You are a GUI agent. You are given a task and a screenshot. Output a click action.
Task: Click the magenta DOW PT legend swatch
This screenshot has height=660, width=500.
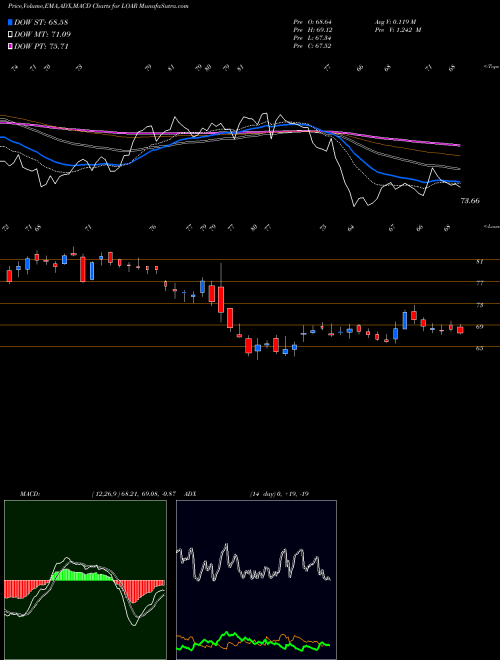(x=10, y=46)
